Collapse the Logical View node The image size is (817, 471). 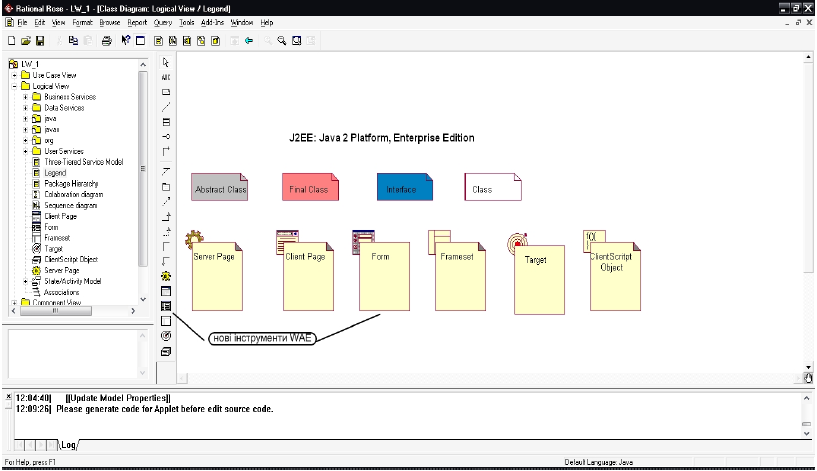point(14,86)
